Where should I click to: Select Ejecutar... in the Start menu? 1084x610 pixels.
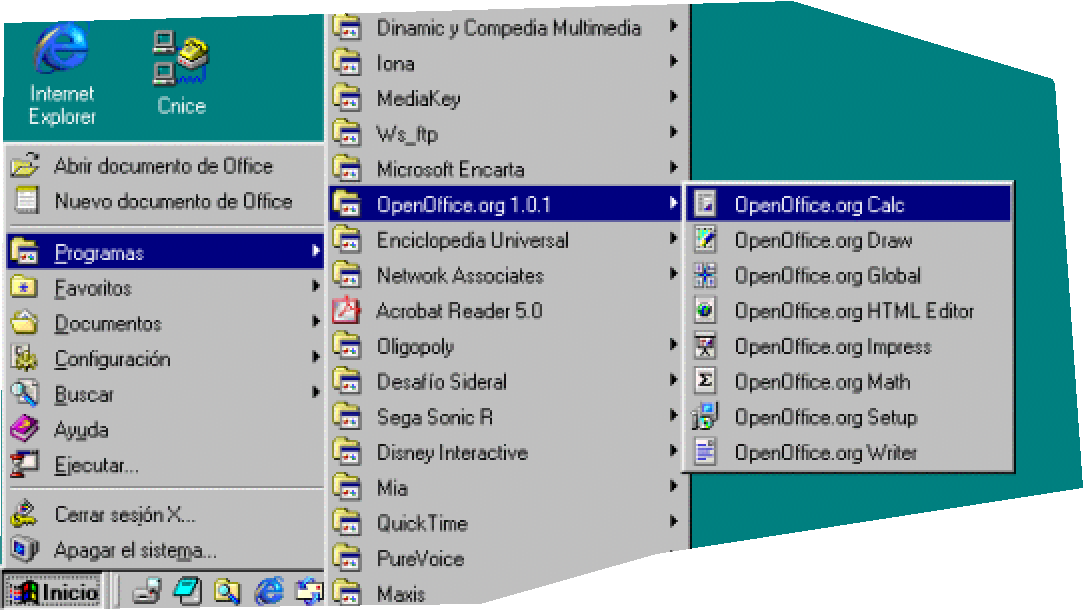(96, 466)
